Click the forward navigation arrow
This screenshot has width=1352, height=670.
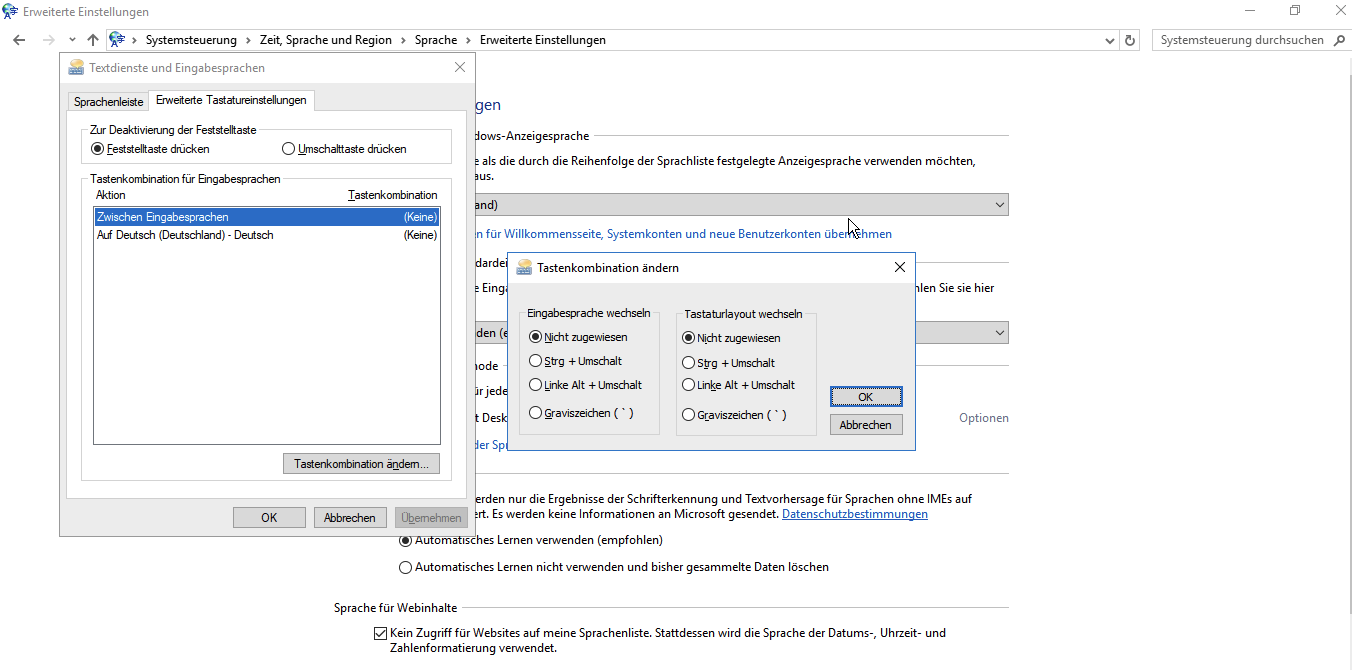pos(48,40)
